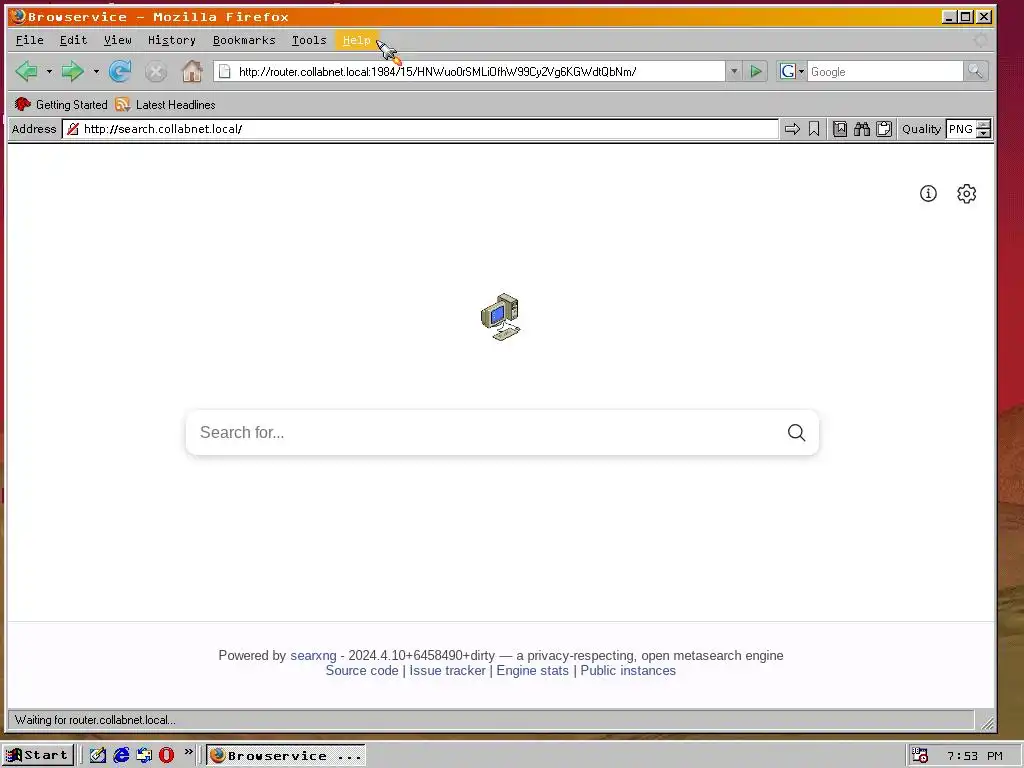Open the Source code link
Screen dimensions: 1024x768
click(x=362, y=671)
